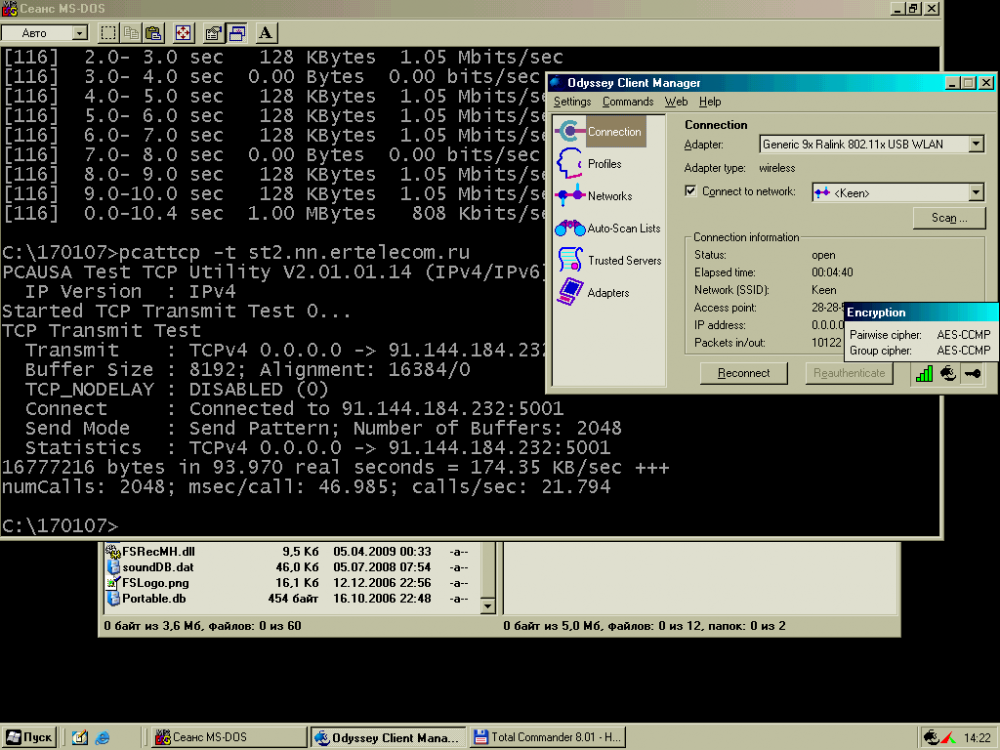Click the key encryption status icon

point(972,373)
